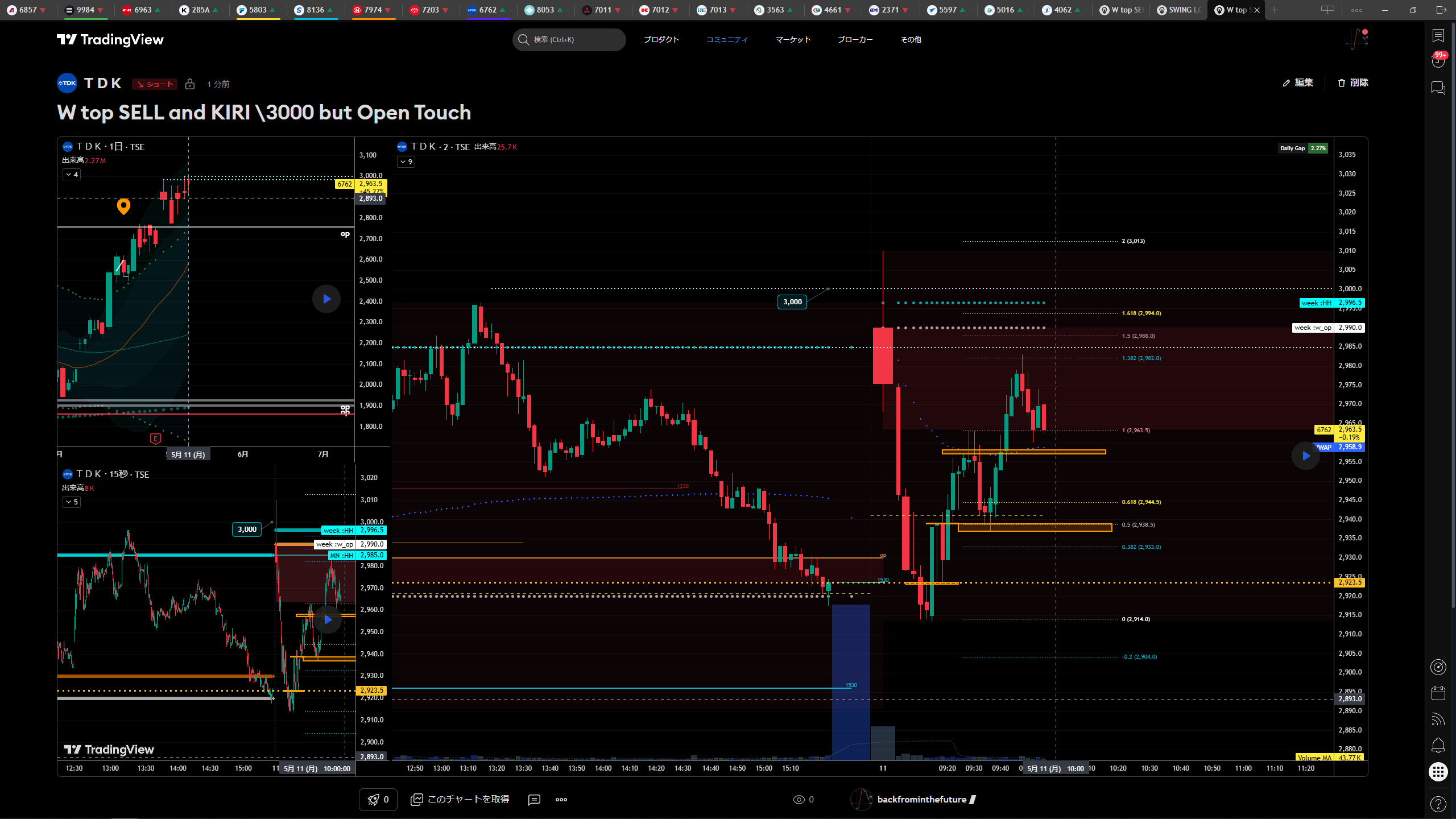Click the MN :HH 2,985.0 label on 15-second chart
Screen dimensions: 1456x819
(x=357, y=555)
